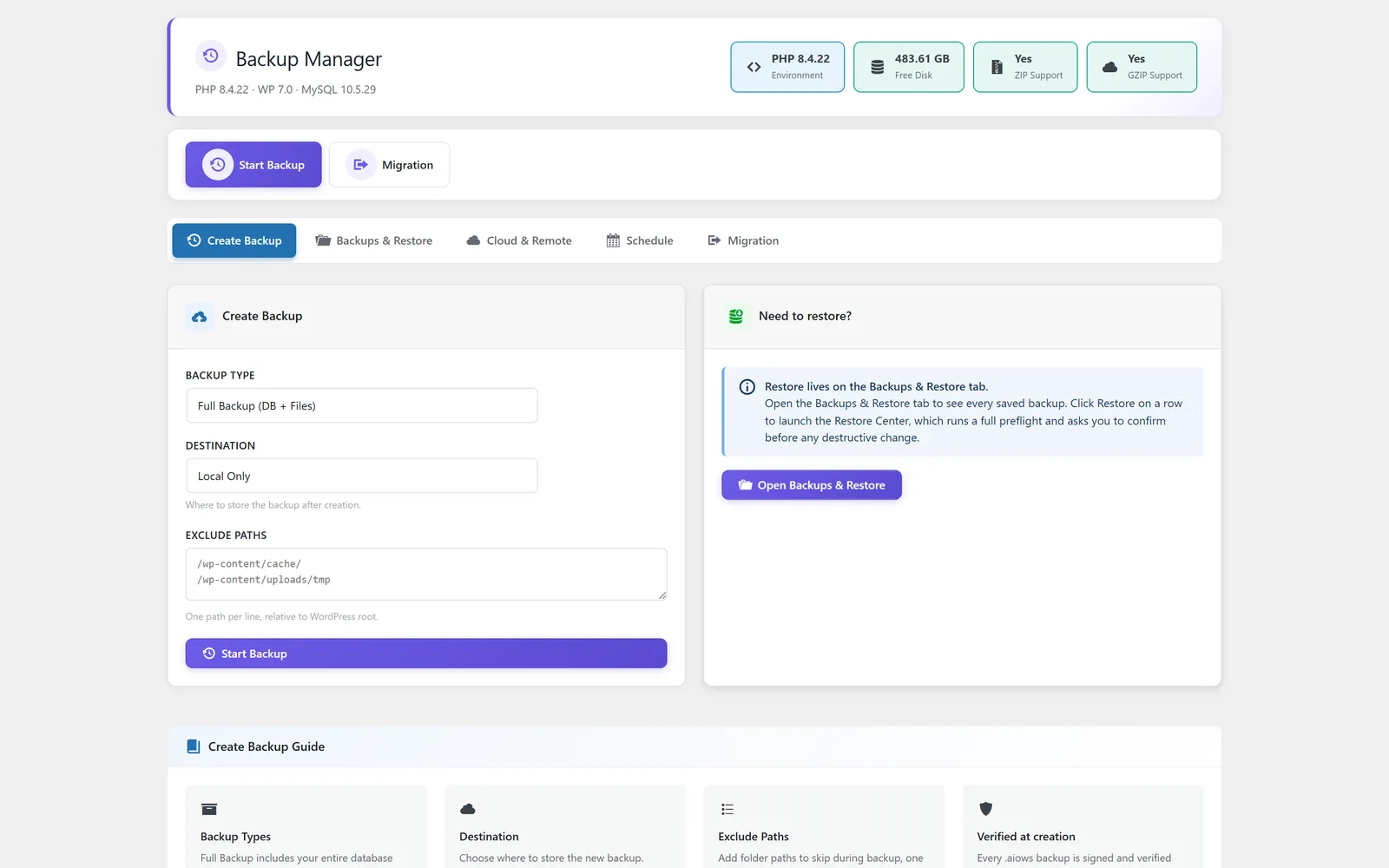The width and height of the screenshot is (1389, 868).
Task: Click the 'PHP 8.4.22 · WP 7.0 · MySQL 10.5.29' text
Action: [x=286, y=89]
